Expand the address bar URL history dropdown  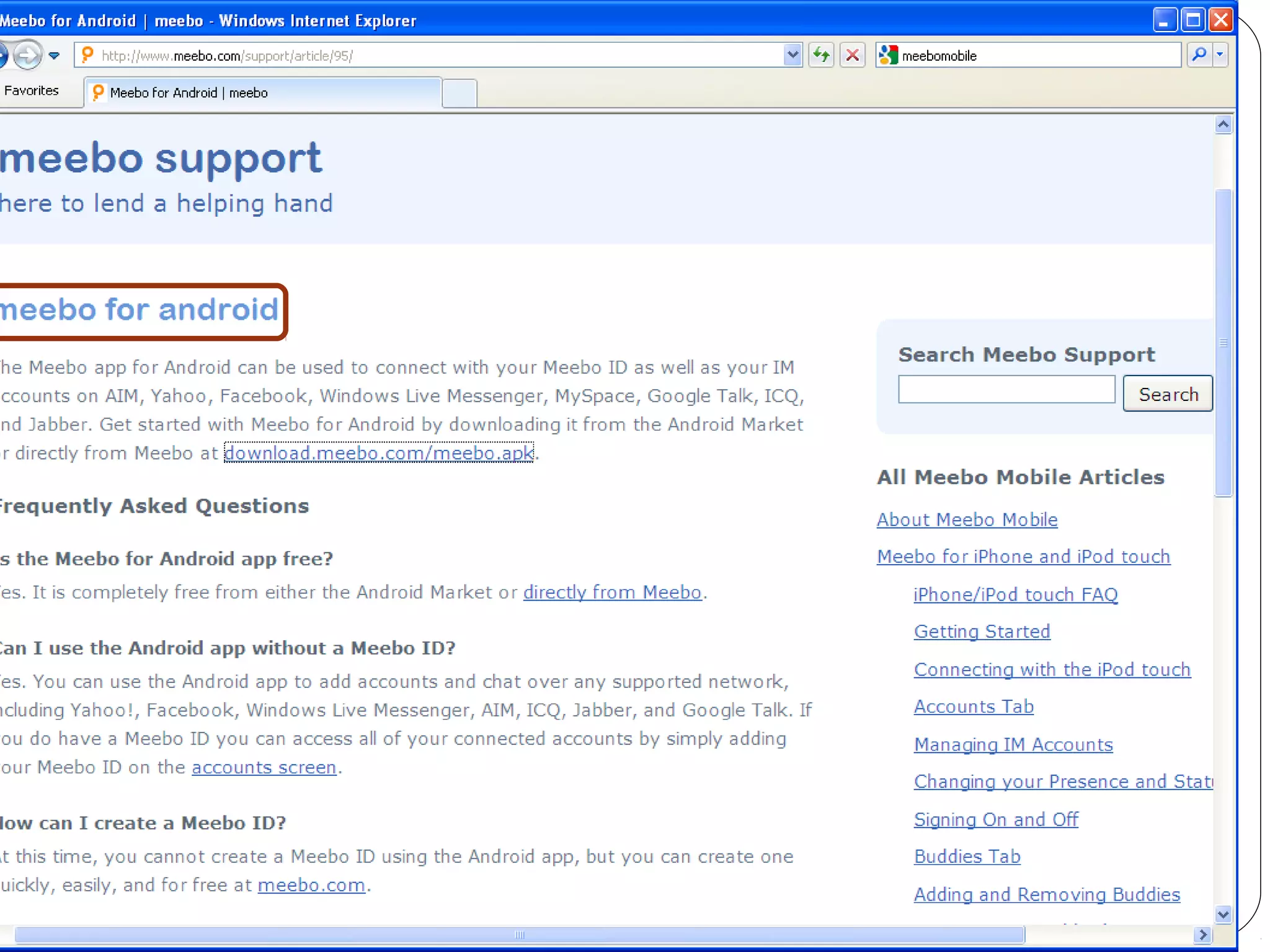point(792,55)
